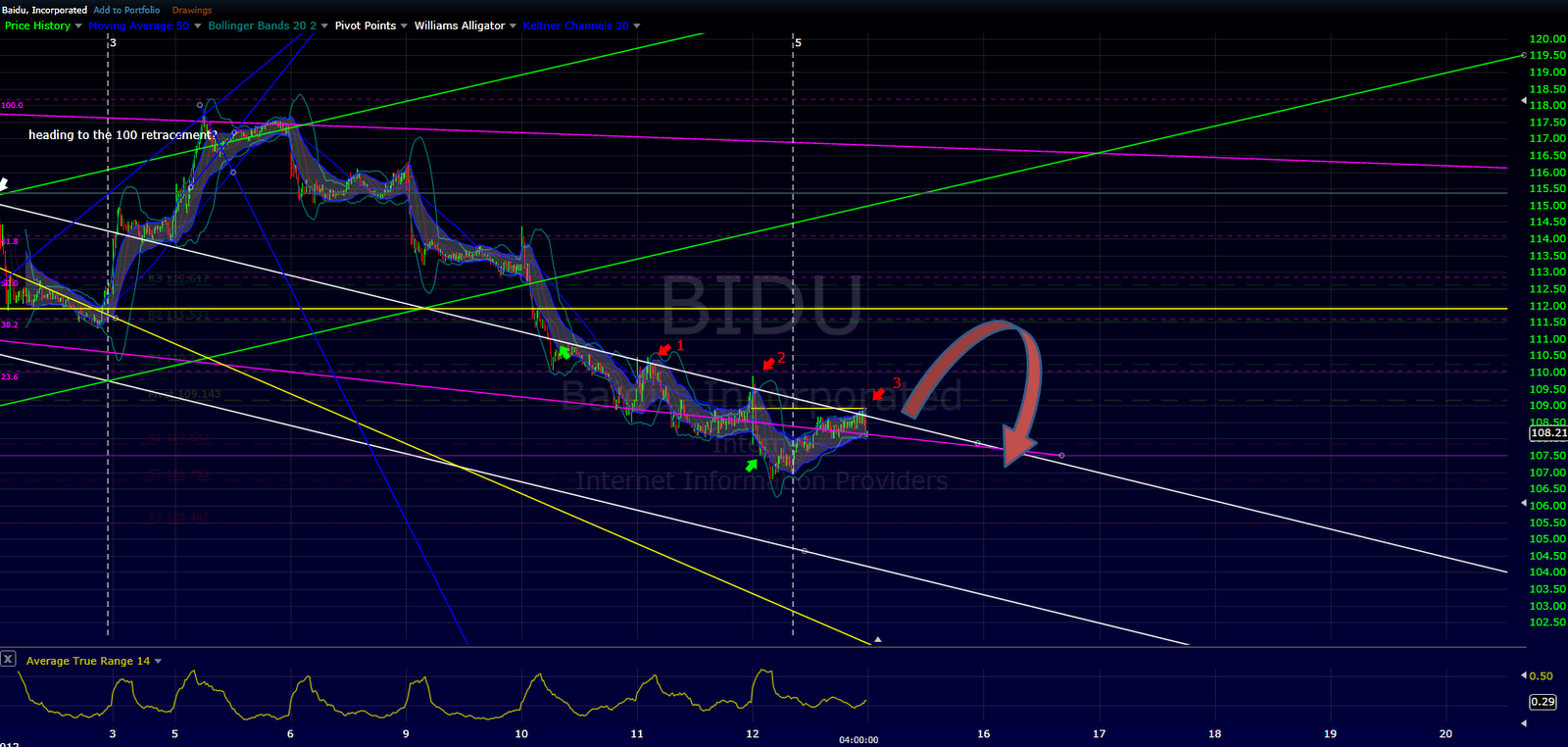
Task: Click the price-axis arrow near 106.00
Action: tap(1523, 503)
